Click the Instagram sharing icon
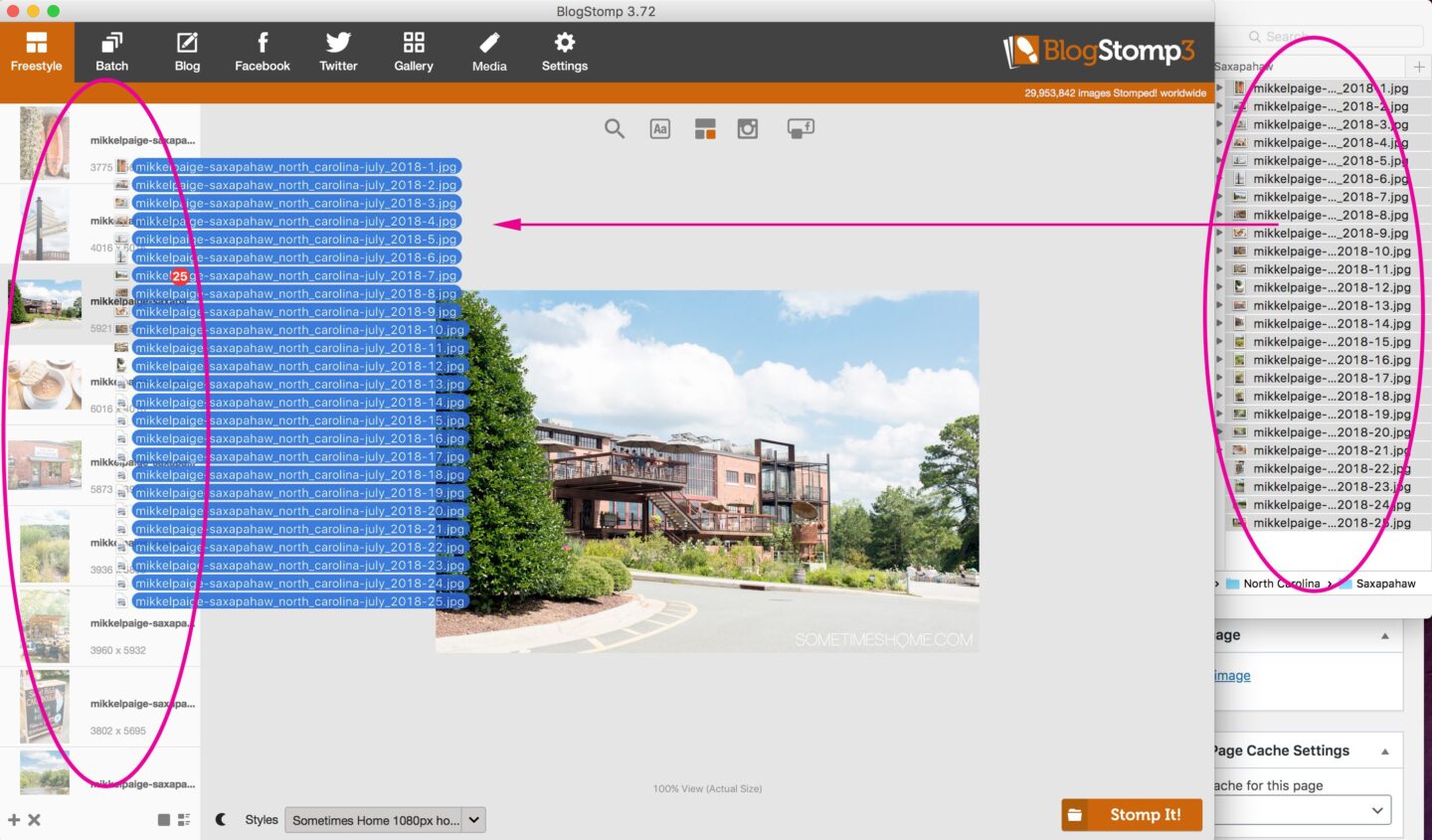1432x840 pixels. 748,128
